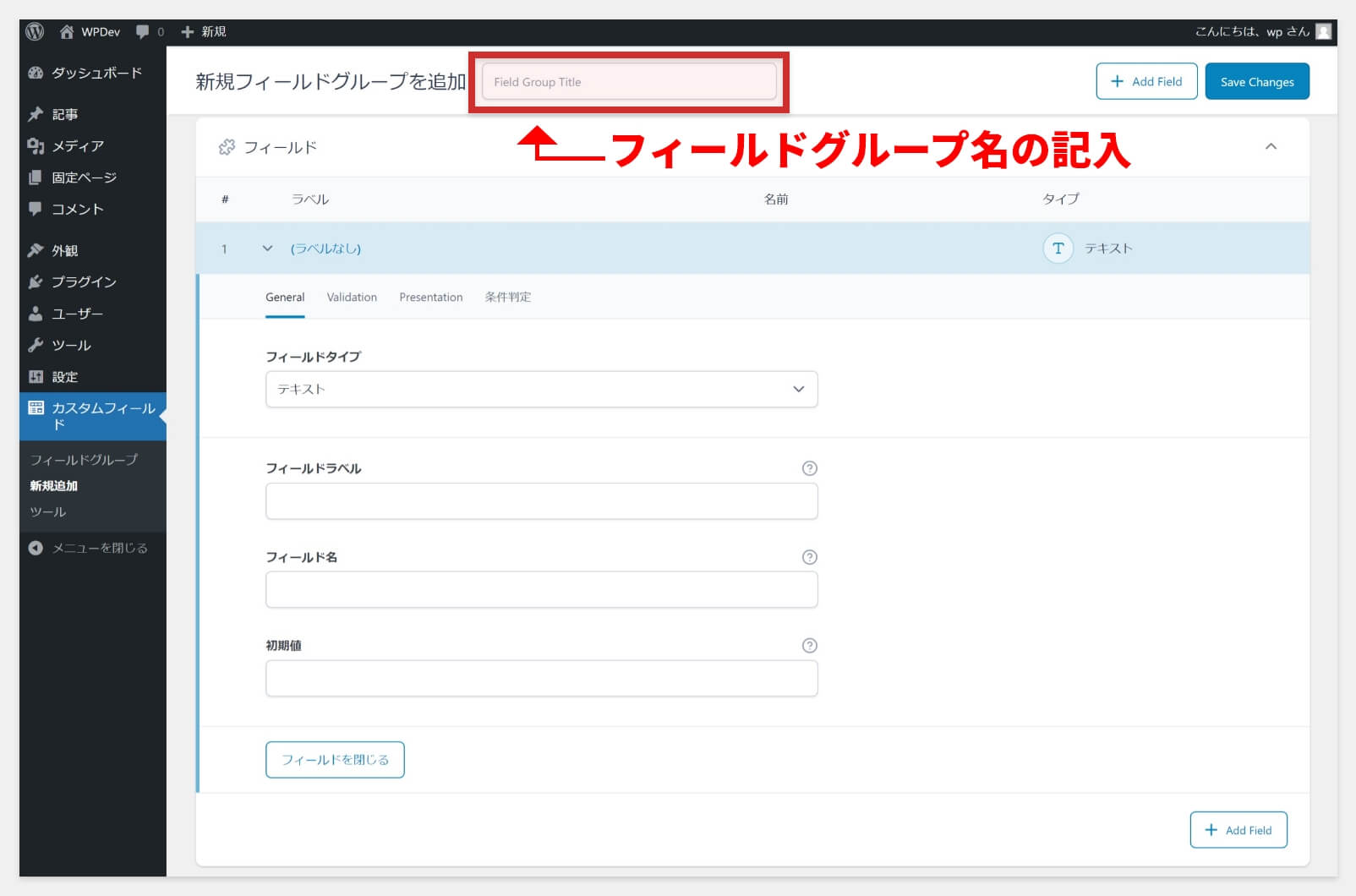The height and width of the screenshot is (896, 1356).
Task: Open the フィールドグループ submenu item
Action: pos(84,460)
